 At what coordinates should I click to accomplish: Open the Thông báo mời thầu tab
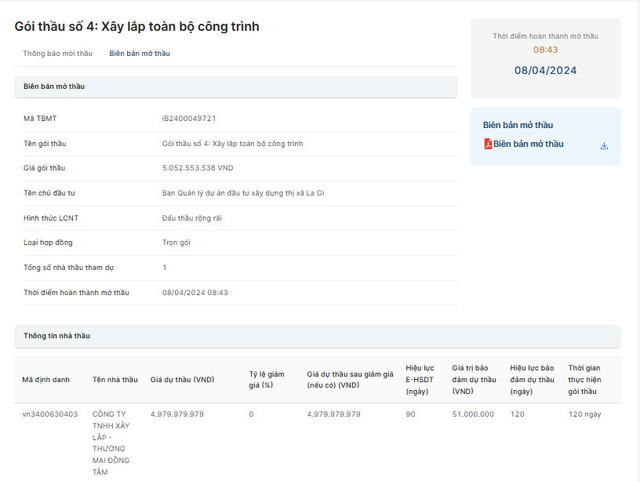click(x=58, y=53)
